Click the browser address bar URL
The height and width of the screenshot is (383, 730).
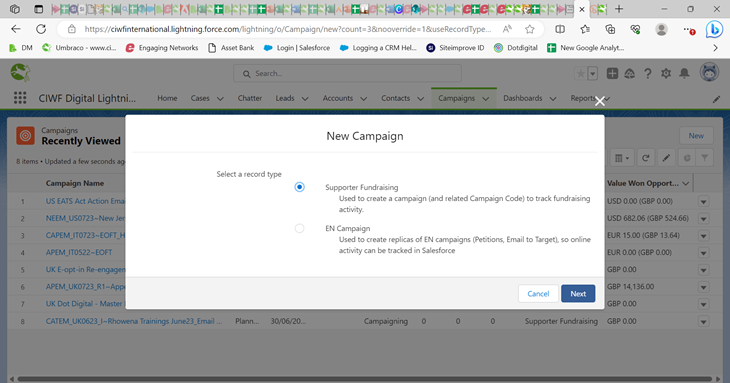click(287, 29)
